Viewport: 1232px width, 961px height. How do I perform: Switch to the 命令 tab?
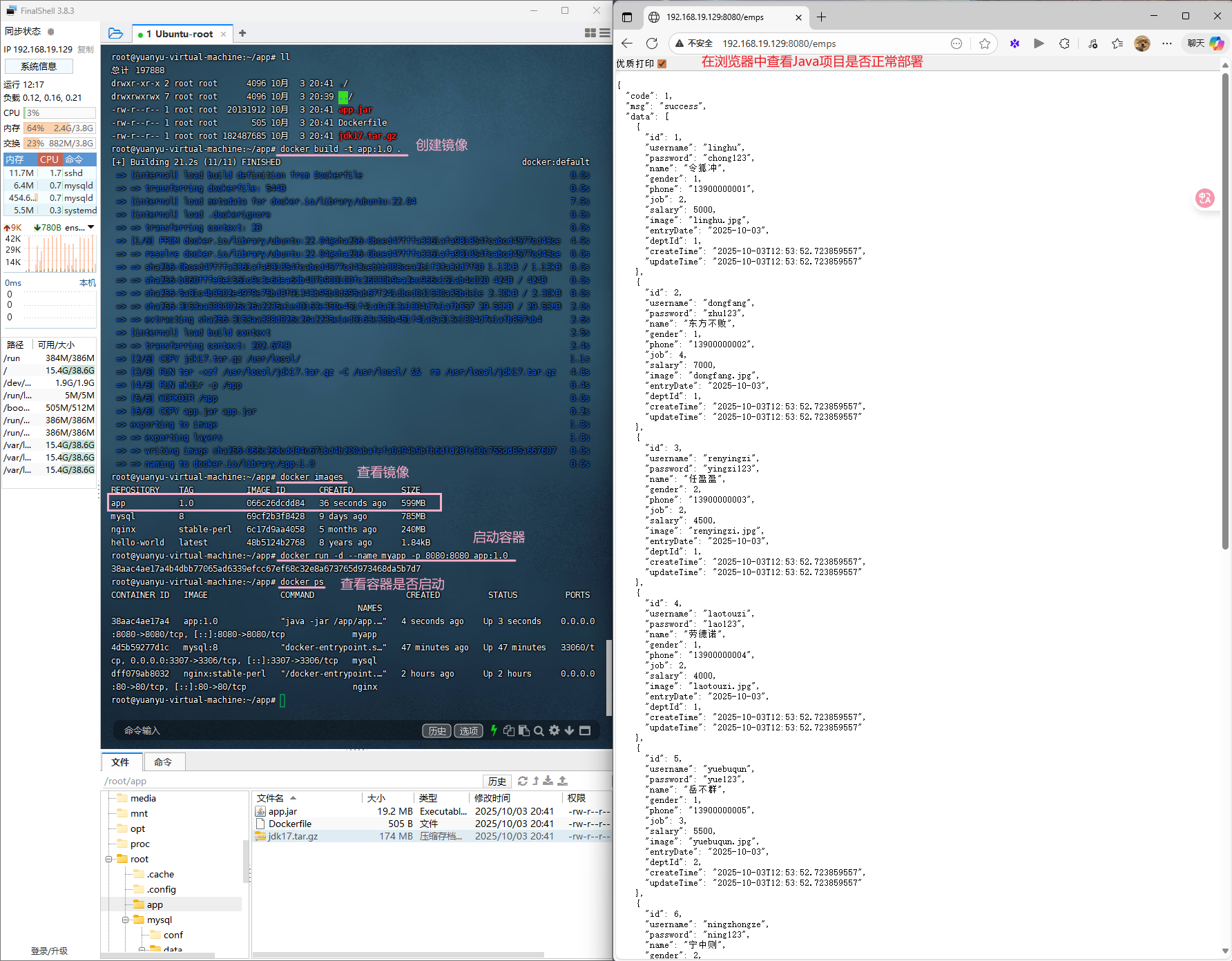tap(163, 762)
